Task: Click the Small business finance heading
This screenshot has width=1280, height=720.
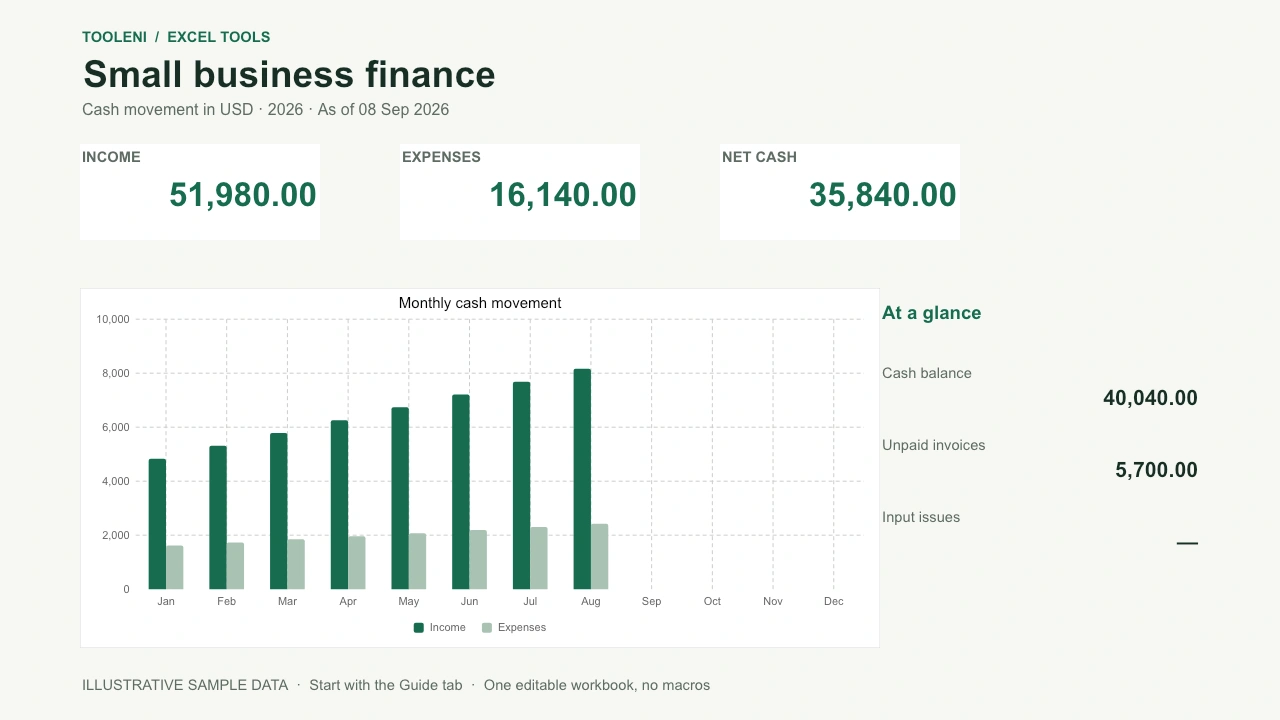Action: [x=289, y=75]
